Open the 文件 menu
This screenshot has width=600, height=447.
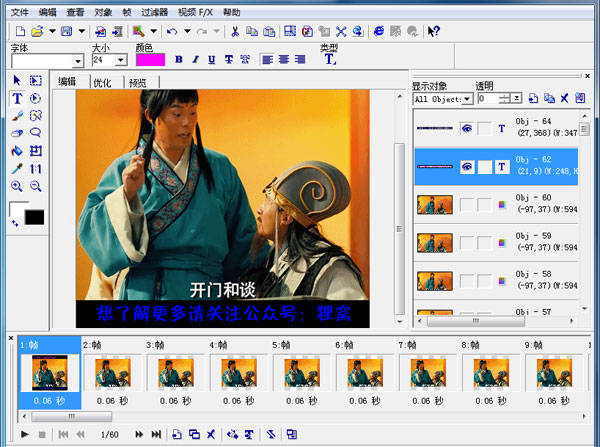point(20,12)
